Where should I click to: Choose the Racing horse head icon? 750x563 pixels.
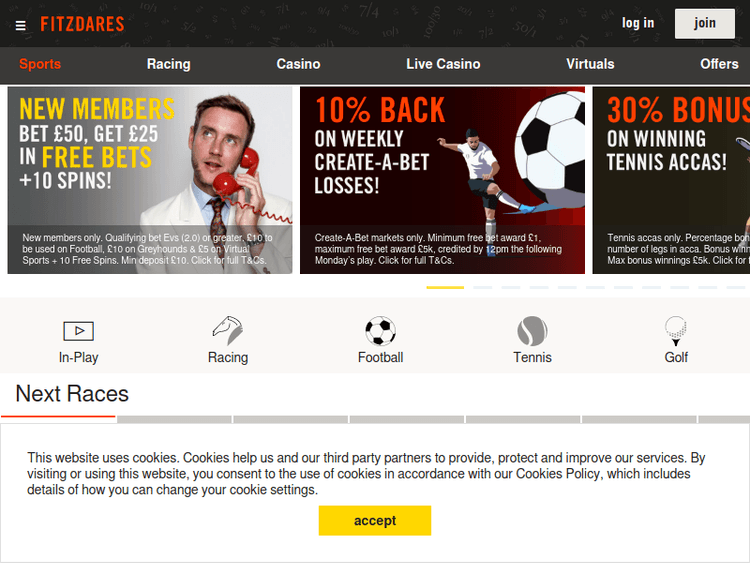coord(228,330)
